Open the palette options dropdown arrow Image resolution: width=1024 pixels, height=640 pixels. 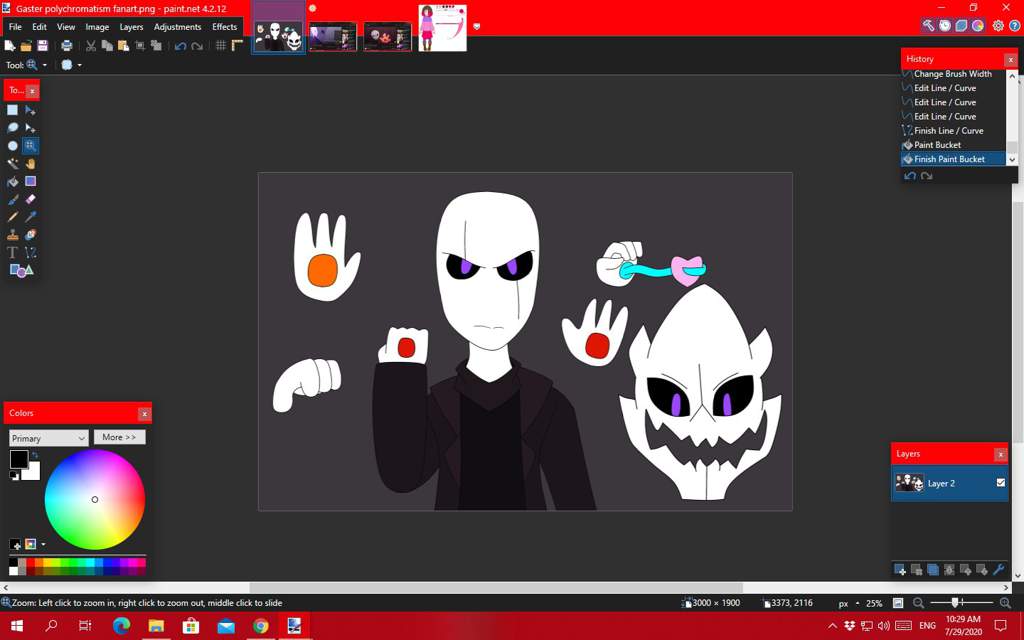[x=43, y=544]
